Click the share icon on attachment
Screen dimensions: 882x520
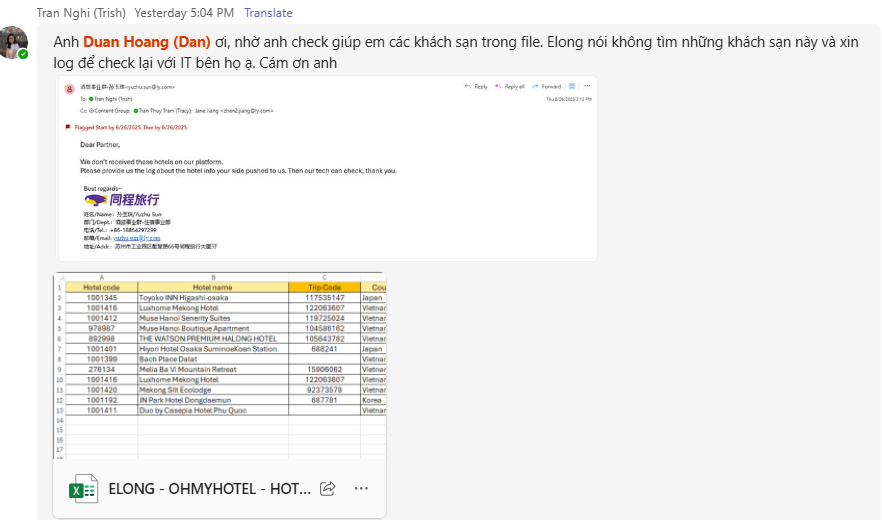[x=328, y=488]
